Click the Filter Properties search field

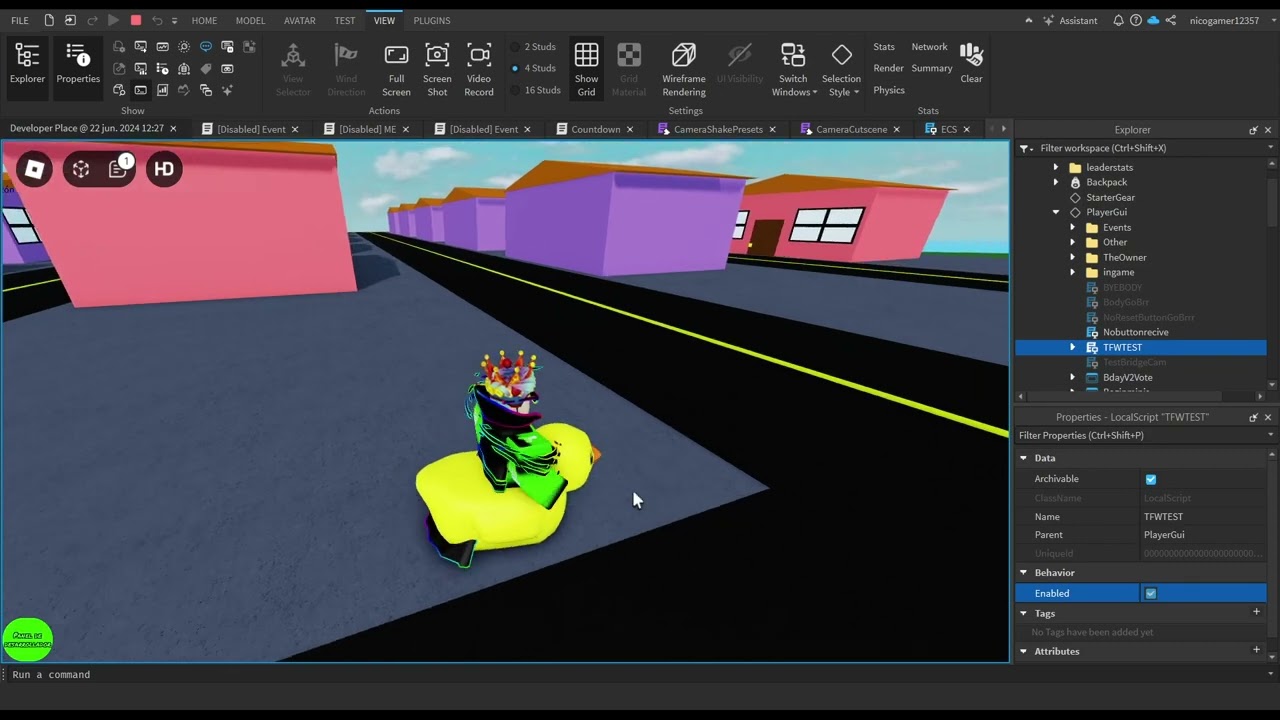[x=1140, y=436]
